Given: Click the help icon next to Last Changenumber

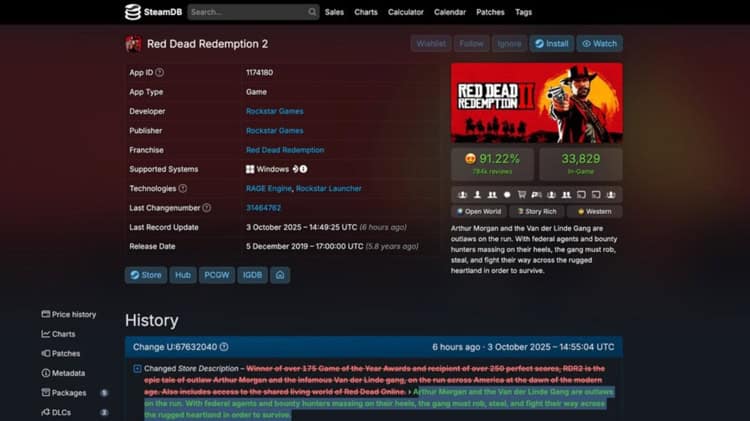Looking at the screenshot, I should (207, 208).
